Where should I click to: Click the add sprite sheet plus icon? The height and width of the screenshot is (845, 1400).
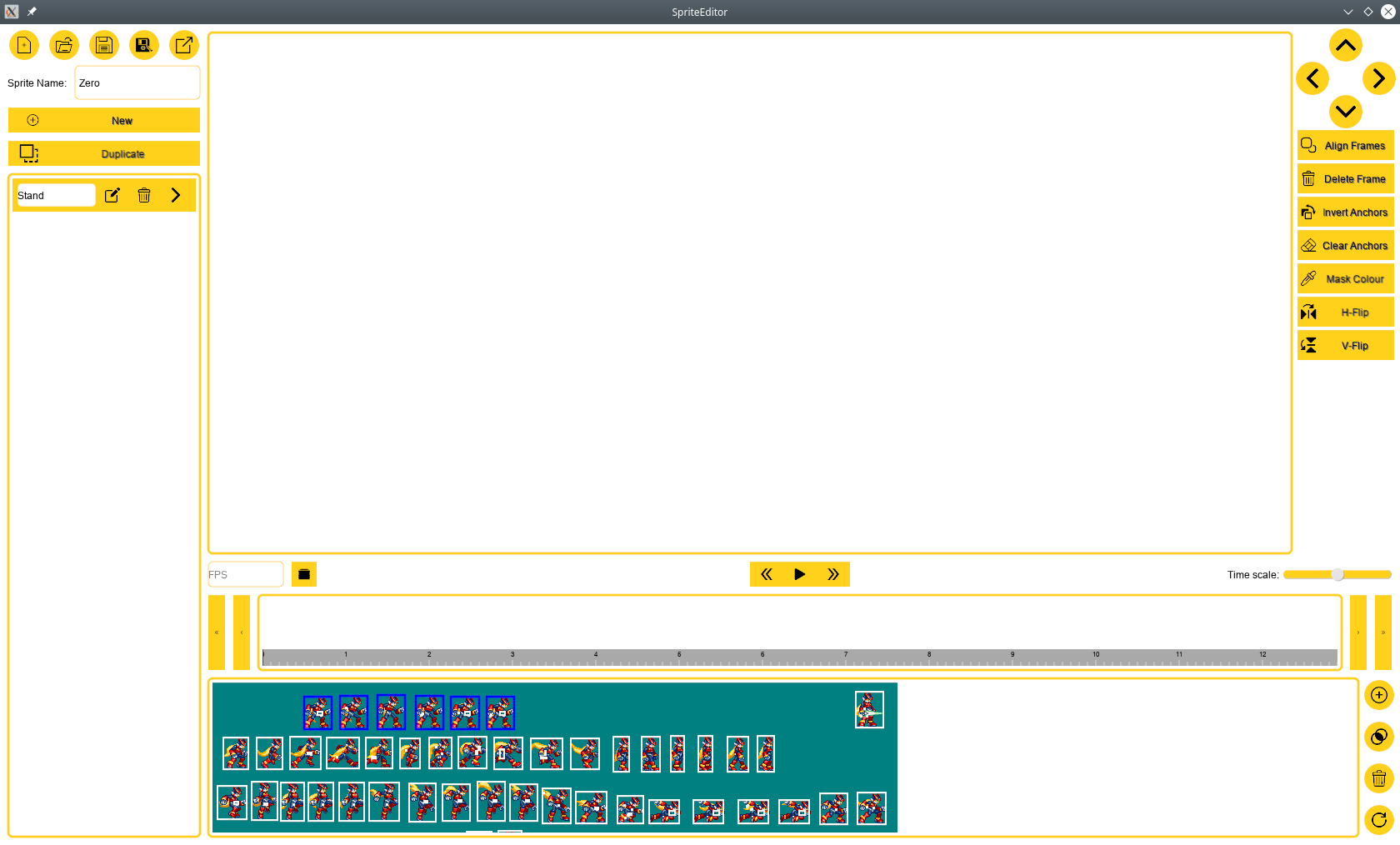point(1379,695)
